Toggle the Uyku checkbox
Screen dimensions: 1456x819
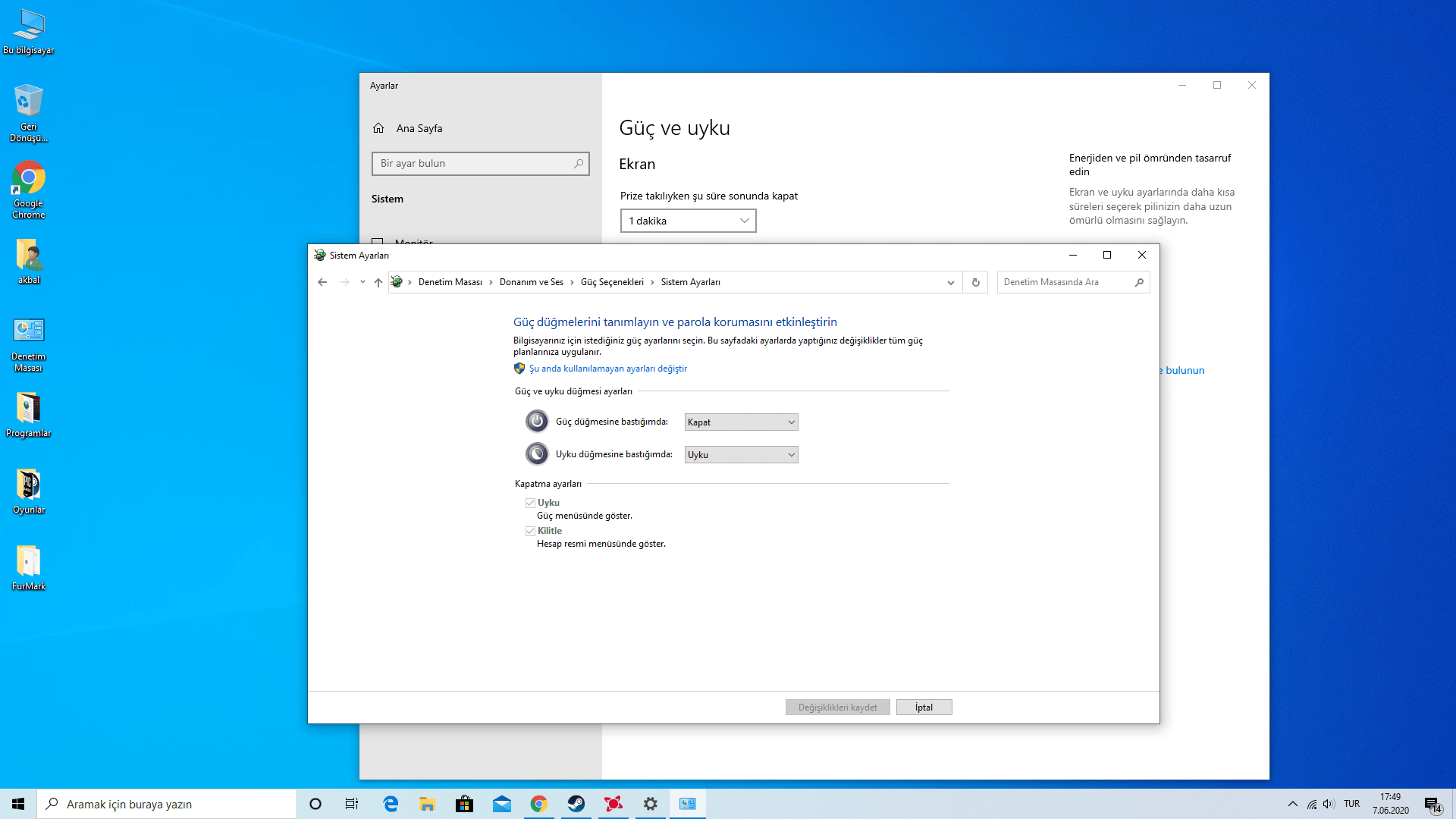coord(530,503)
